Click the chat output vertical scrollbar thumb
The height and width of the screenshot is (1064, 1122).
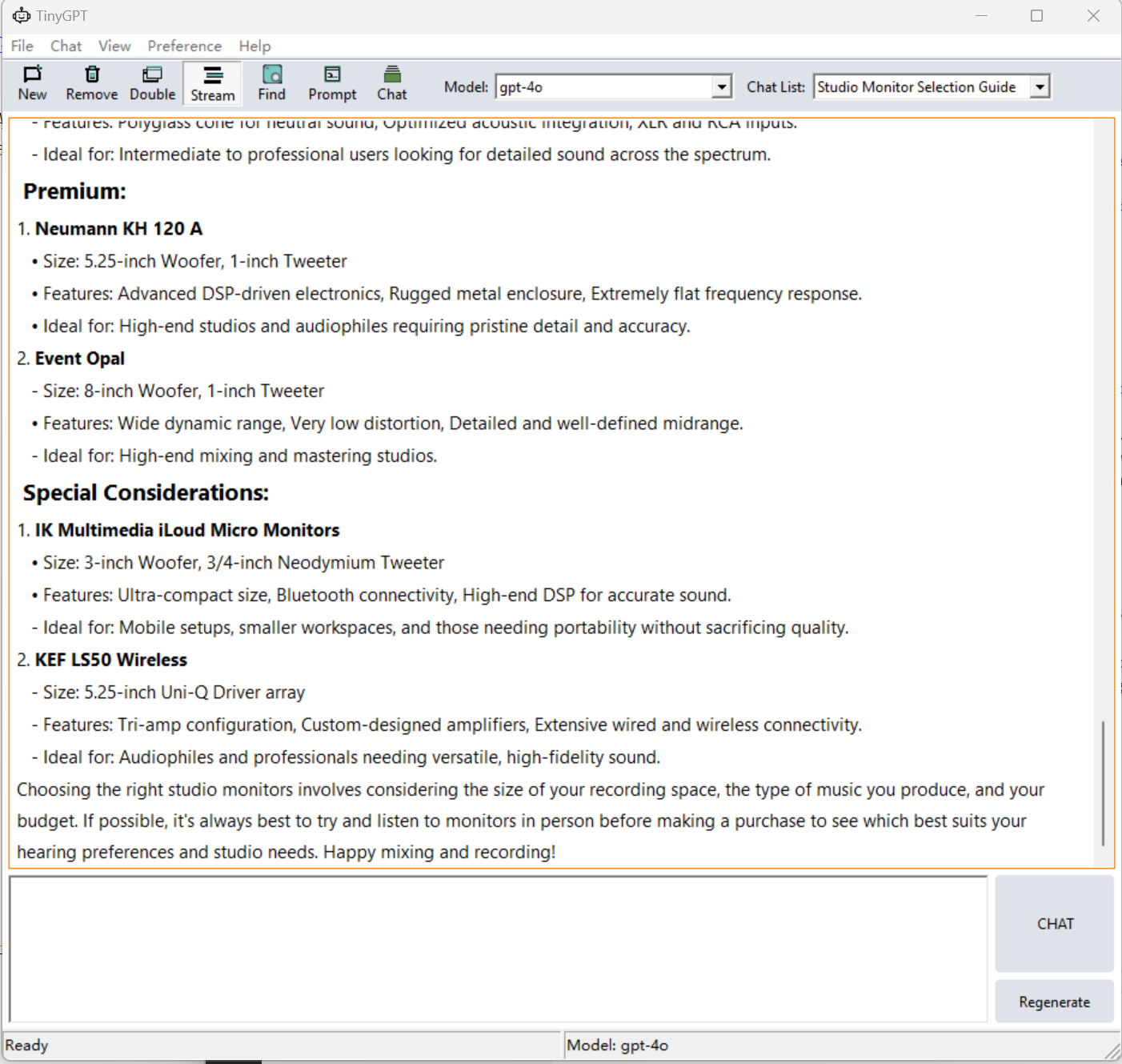pos(1103,783)
